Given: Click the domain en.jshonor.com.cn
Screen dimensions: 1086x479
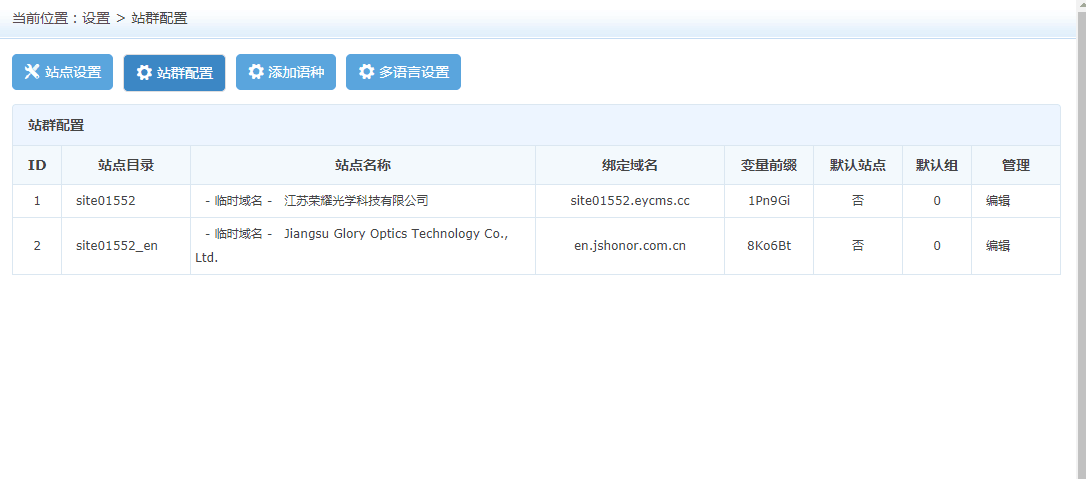Looking at the screenshot, I should [630, 246].
